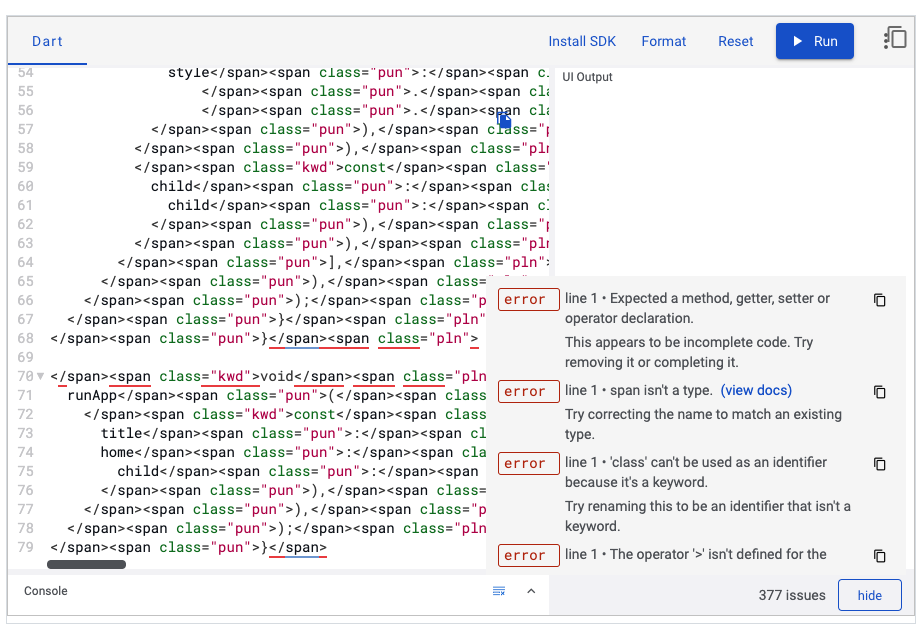Viewport: 923px width, 633px height.
Task: Hide the issues panel
Action: click(869, 594)
